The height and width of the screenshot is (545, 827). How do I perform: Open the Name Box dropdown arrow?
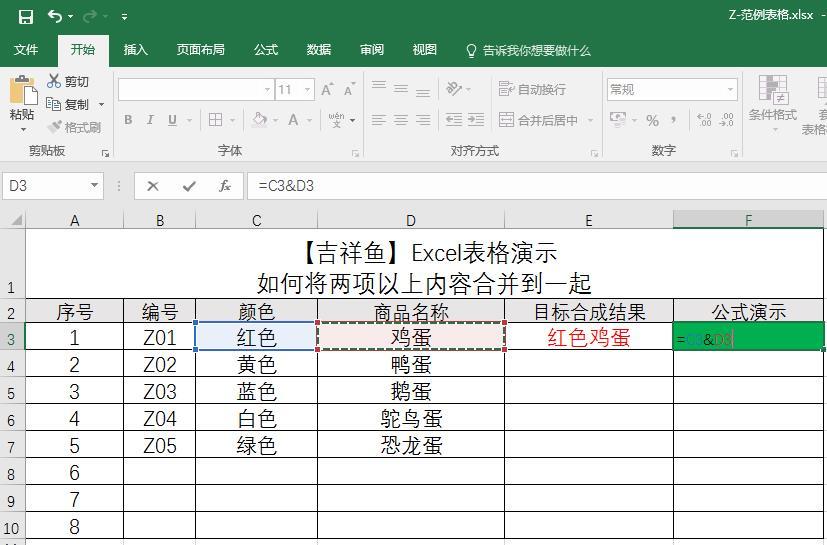click(94, 186)
